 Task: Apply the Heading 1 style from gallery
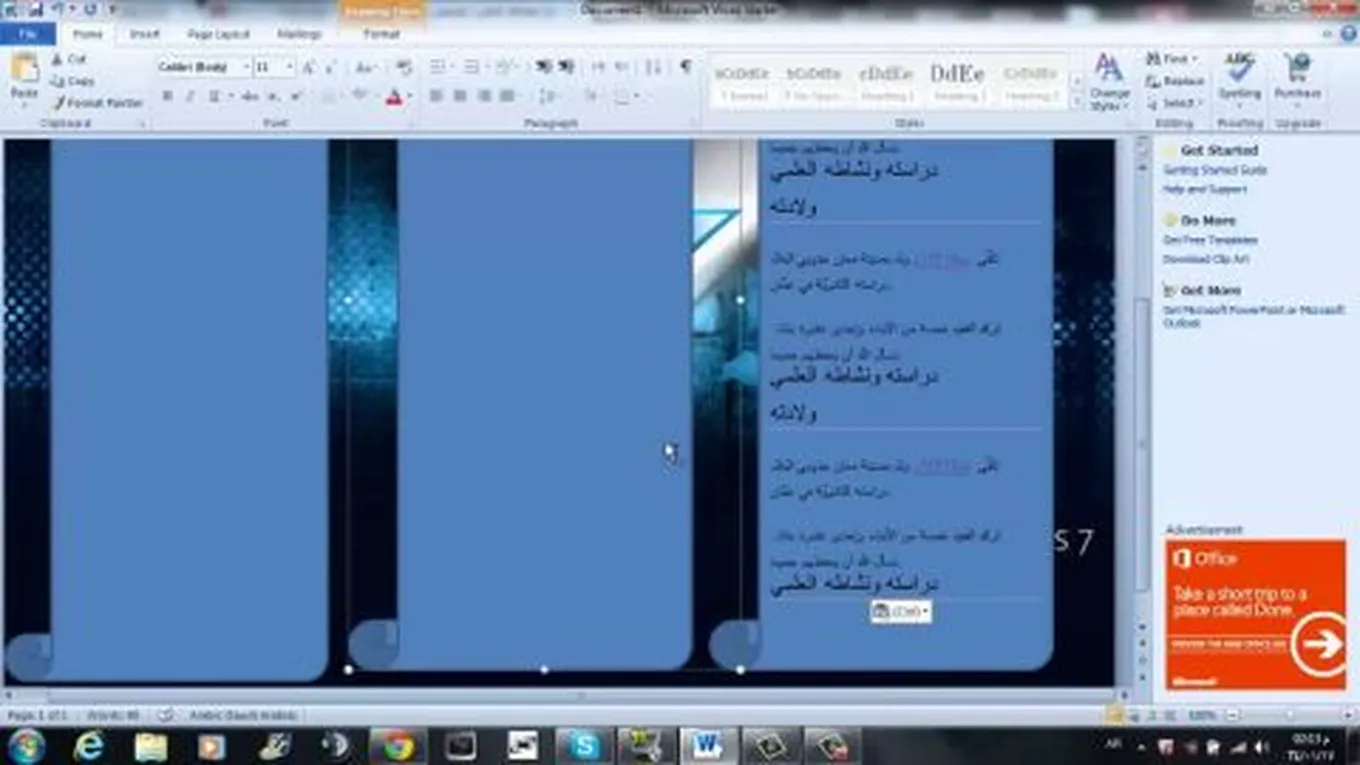886,82
